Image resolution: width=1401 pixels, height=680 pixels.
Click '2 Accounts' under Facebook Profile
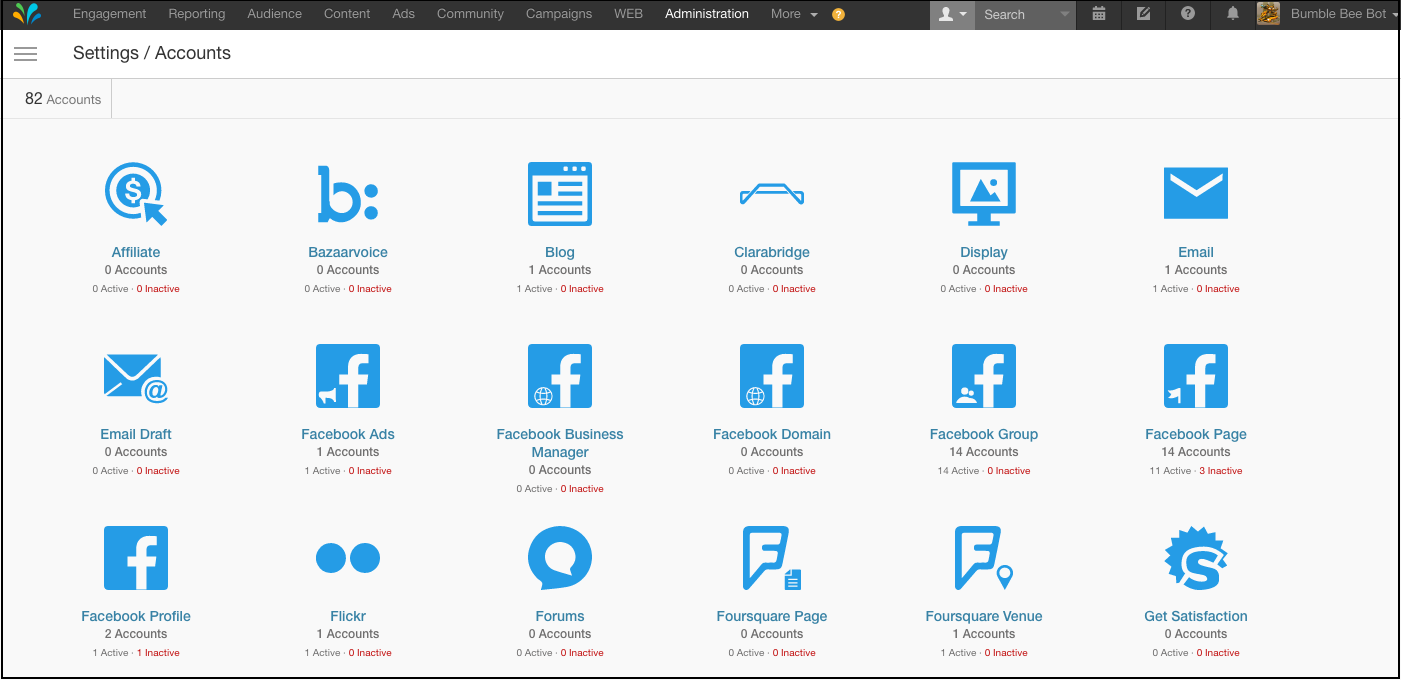tap(136, 634)
